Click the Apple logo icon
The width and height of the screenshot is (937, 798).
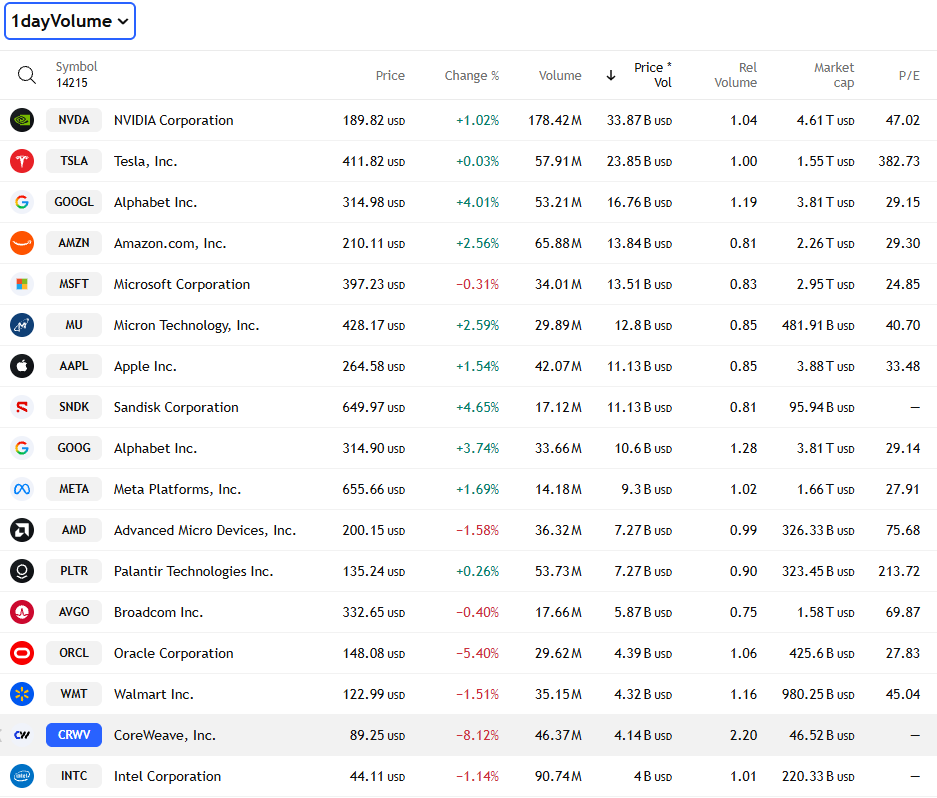click(x=22, y=366)
